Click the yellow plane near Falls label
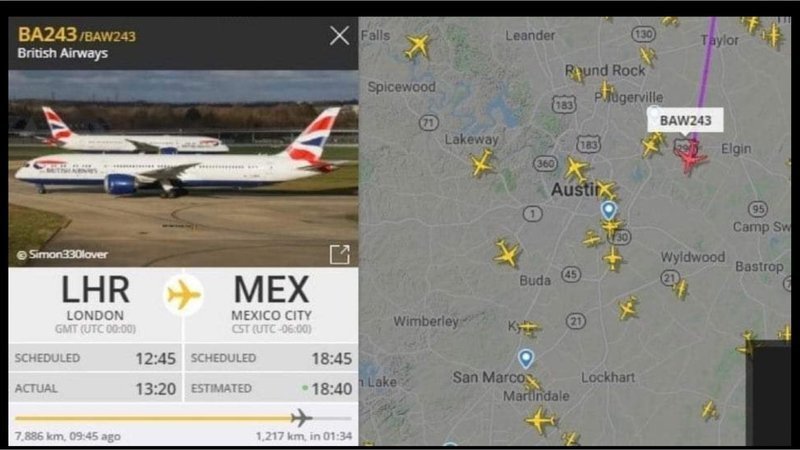The image size is (800, 450). 417,46
